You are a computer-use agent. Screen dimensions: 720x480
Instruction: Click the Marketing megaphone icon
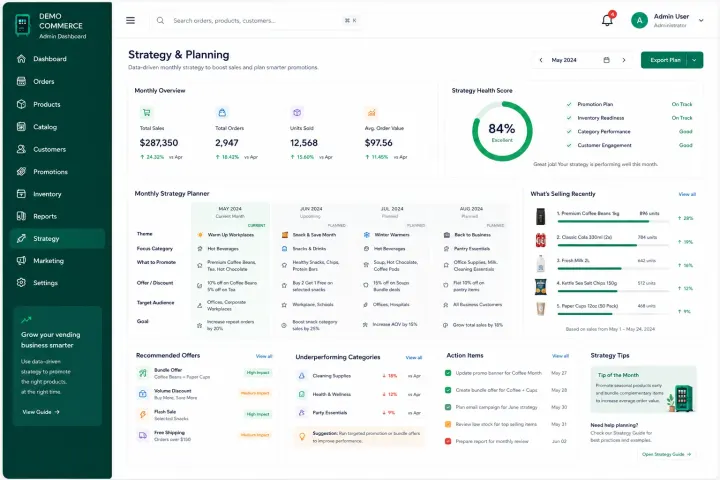pos(21,260)
